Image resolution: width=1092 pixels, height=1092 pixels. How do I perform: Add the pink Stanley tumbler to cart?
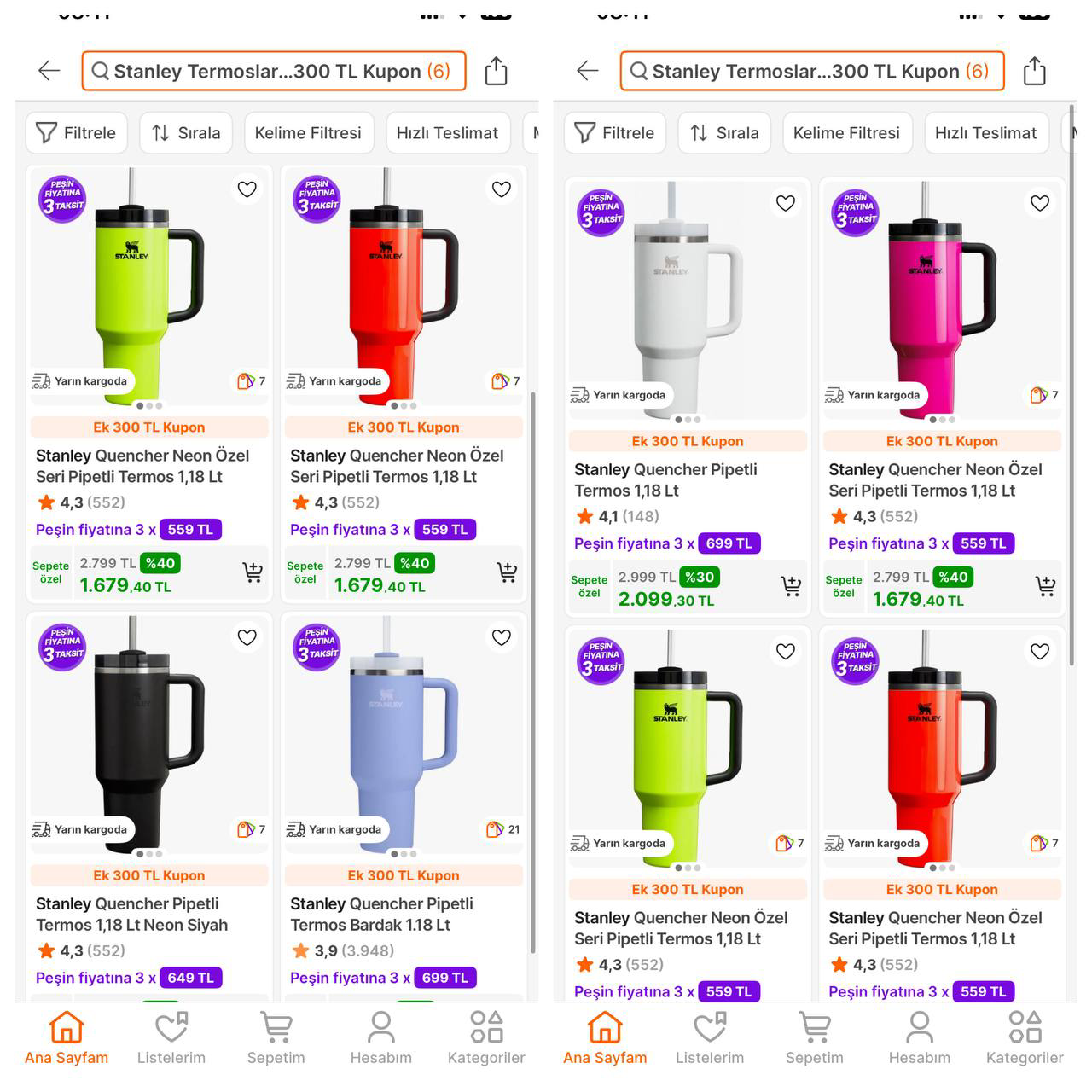pyautogui.click(x=1045, y=586)
